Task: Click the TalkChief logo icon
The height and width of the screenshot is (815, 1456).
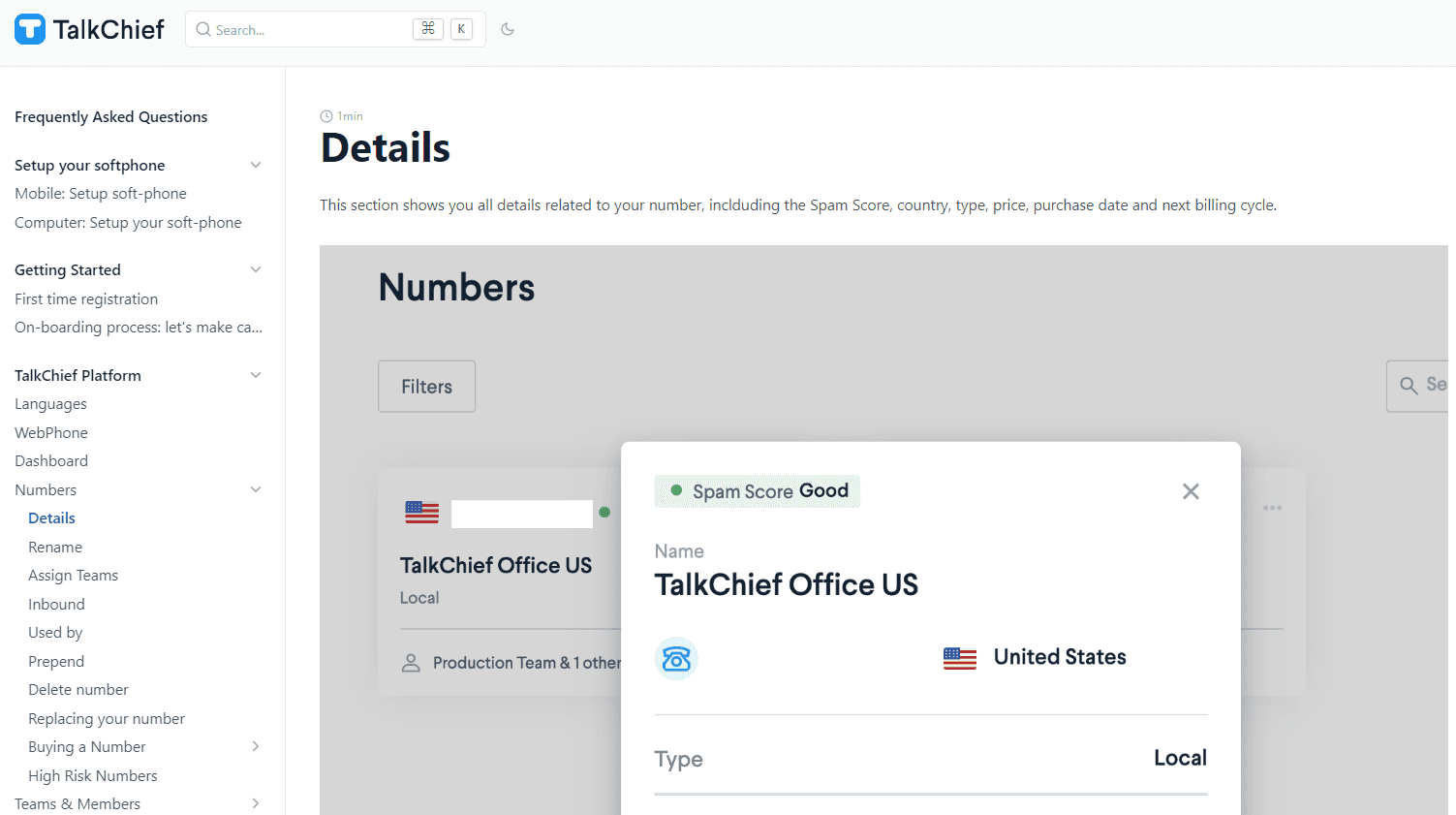Action: pos(30,29)
